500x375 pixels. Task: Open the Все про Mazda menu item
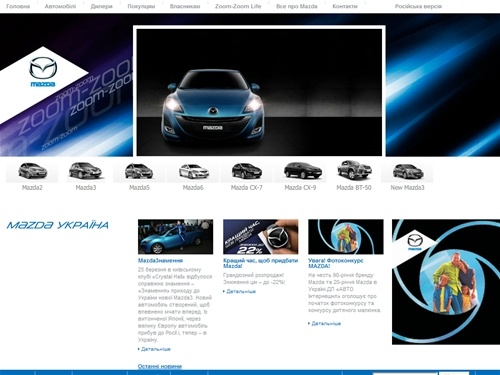[x=297, y=6]
